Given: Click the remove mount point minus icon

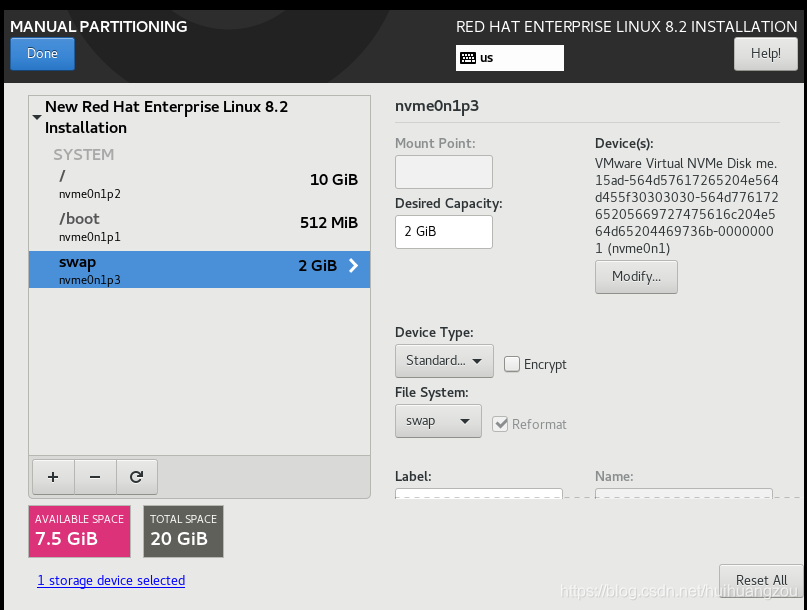Looking at the screenshot, I should pos(95,477).
